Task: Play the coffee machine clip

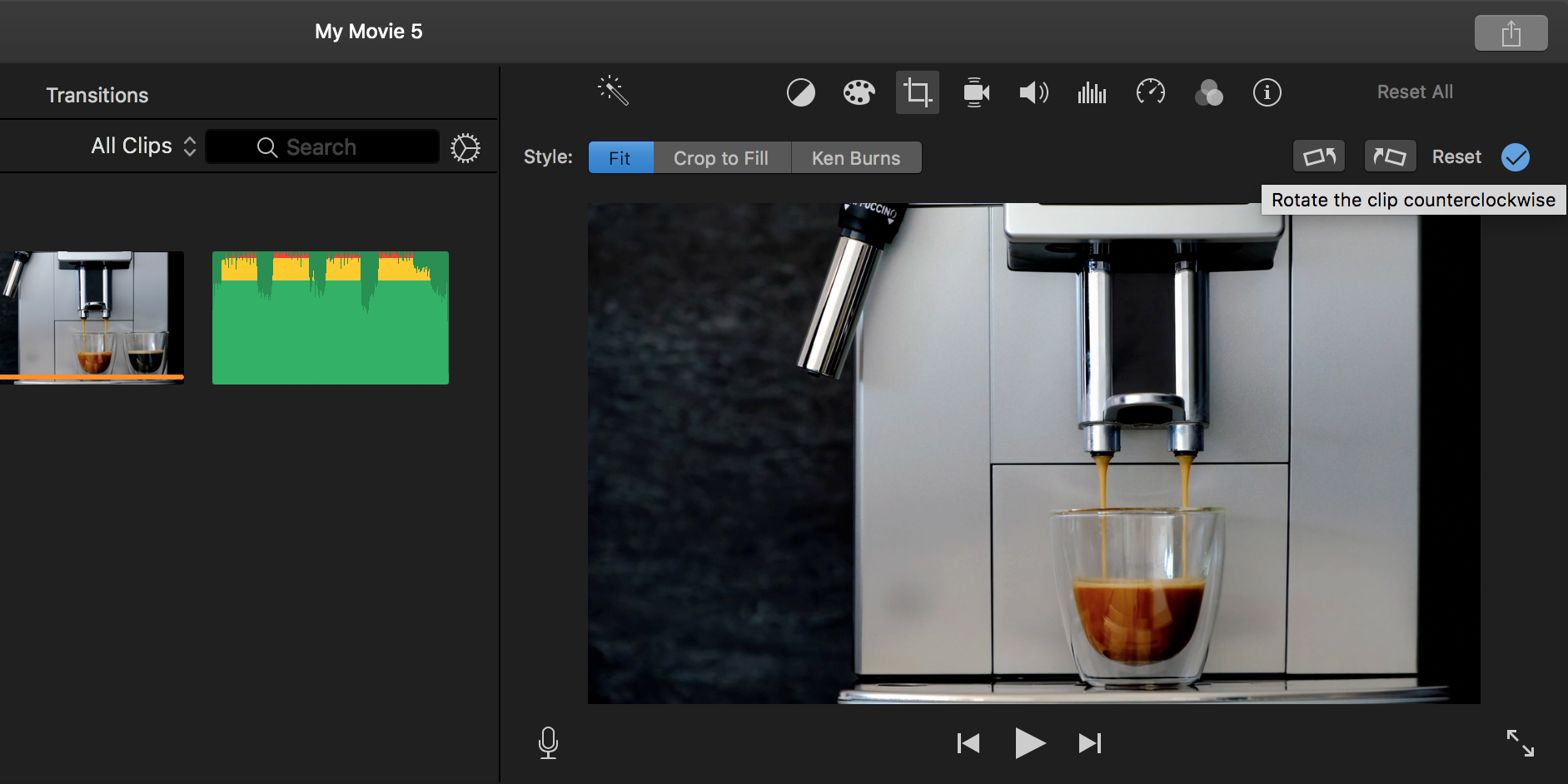Action: [1029, 743]
